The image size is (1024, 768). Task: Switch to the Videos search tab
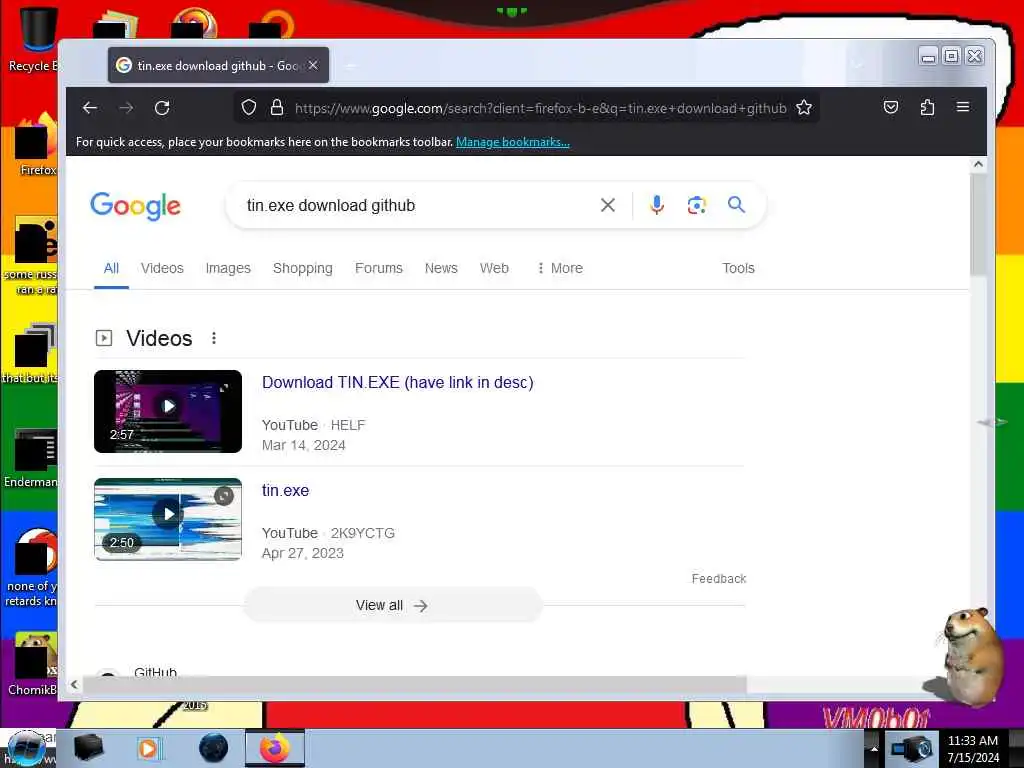point(162,268)
